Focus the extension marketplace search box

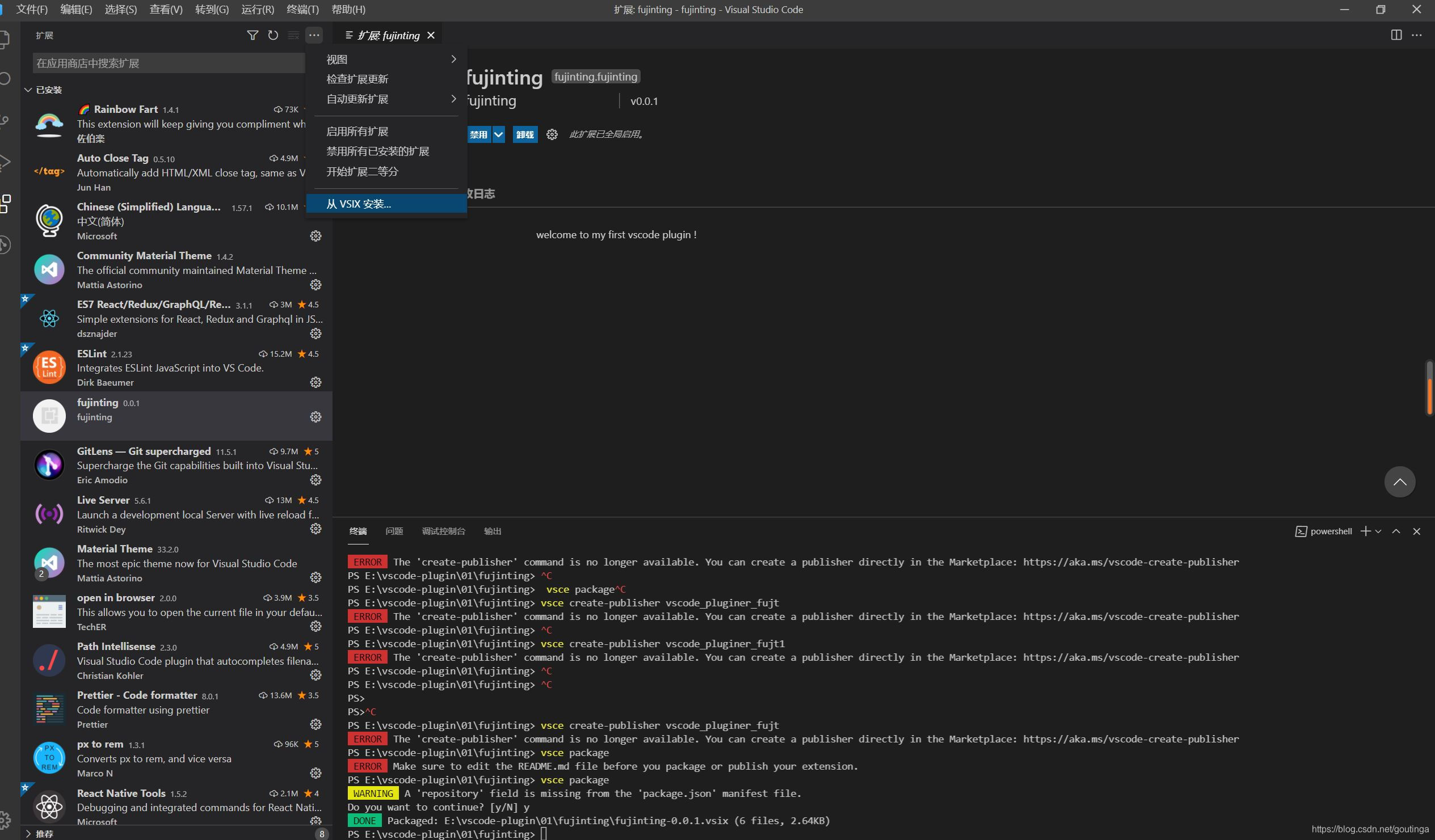pos(169,63)
